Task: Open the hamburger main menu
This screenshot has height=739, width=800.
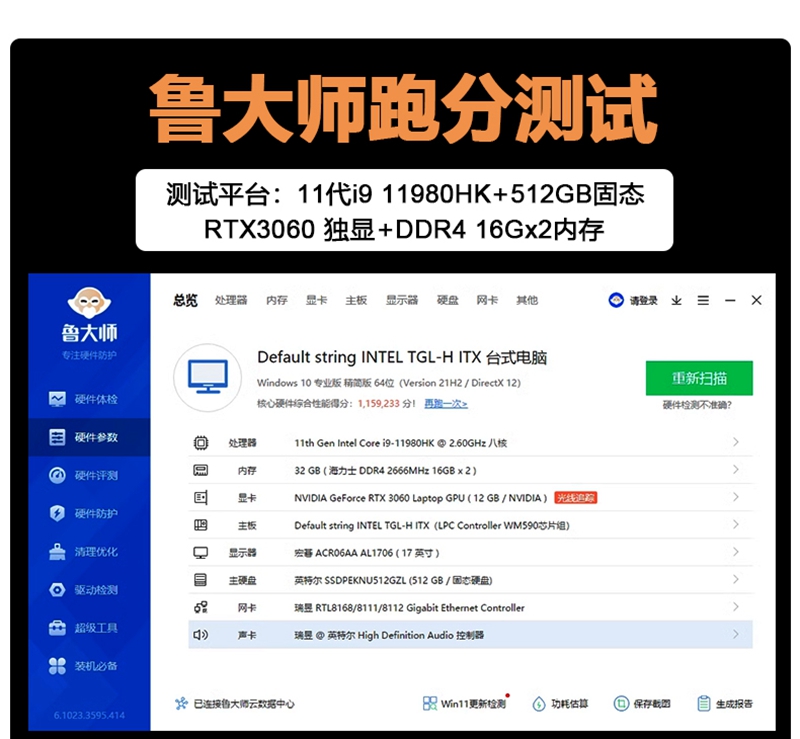Action: pos(703,301)
